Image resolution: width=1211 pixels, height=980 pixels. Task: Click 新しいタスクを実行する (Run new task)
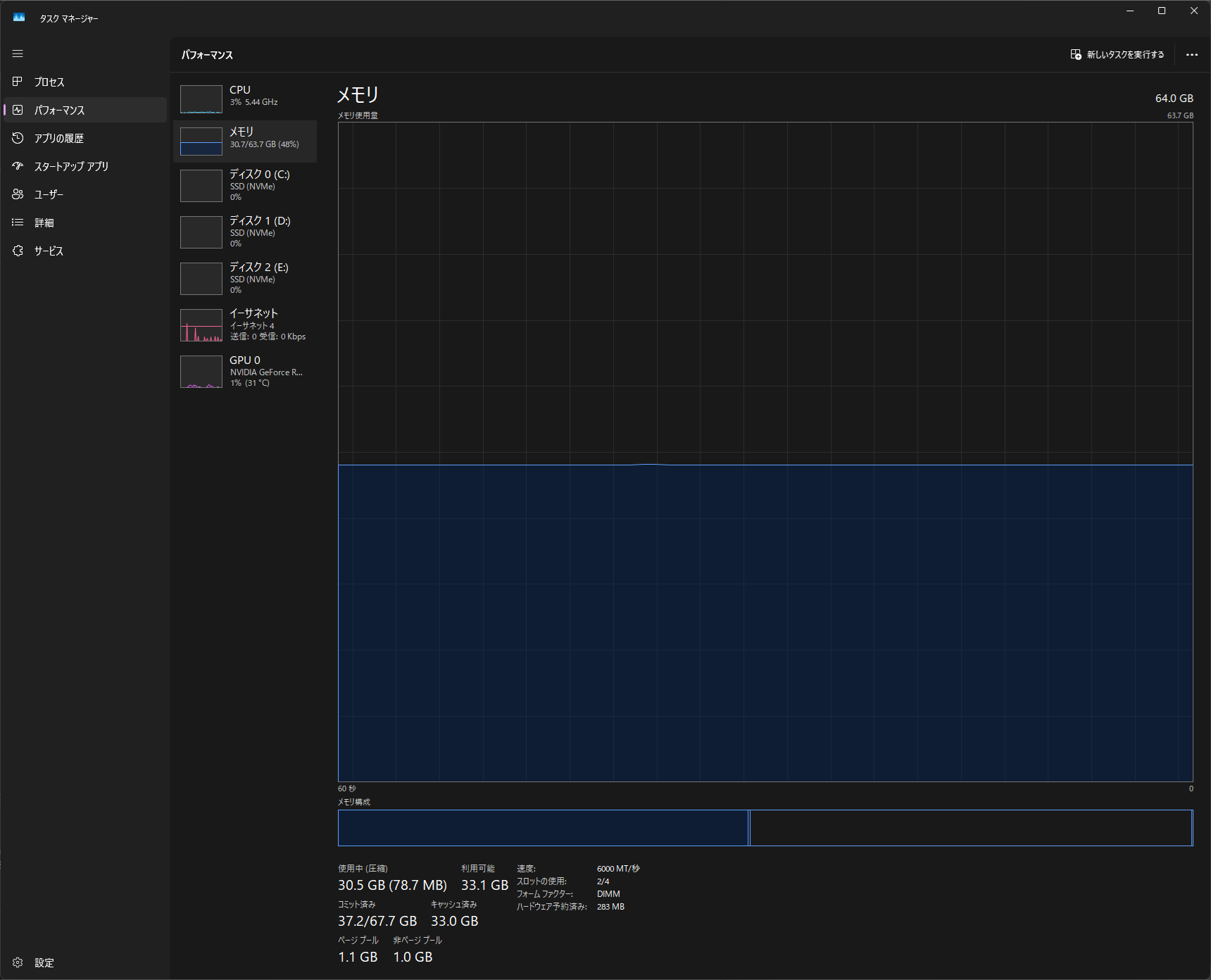click(x=1117, y=54)
